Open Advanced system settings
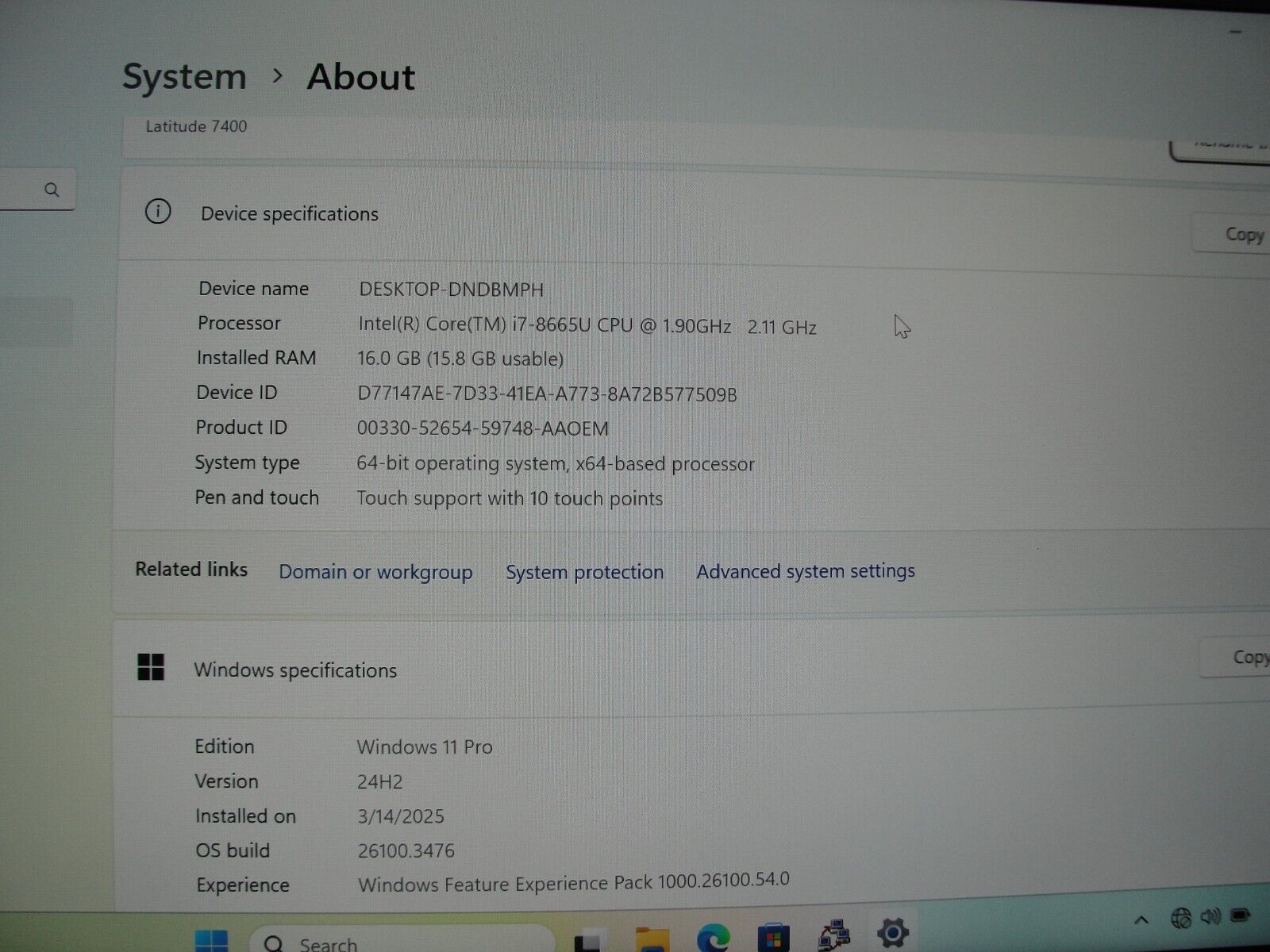Viewport: 1270px width, 952px height. (x=806, y=571)
